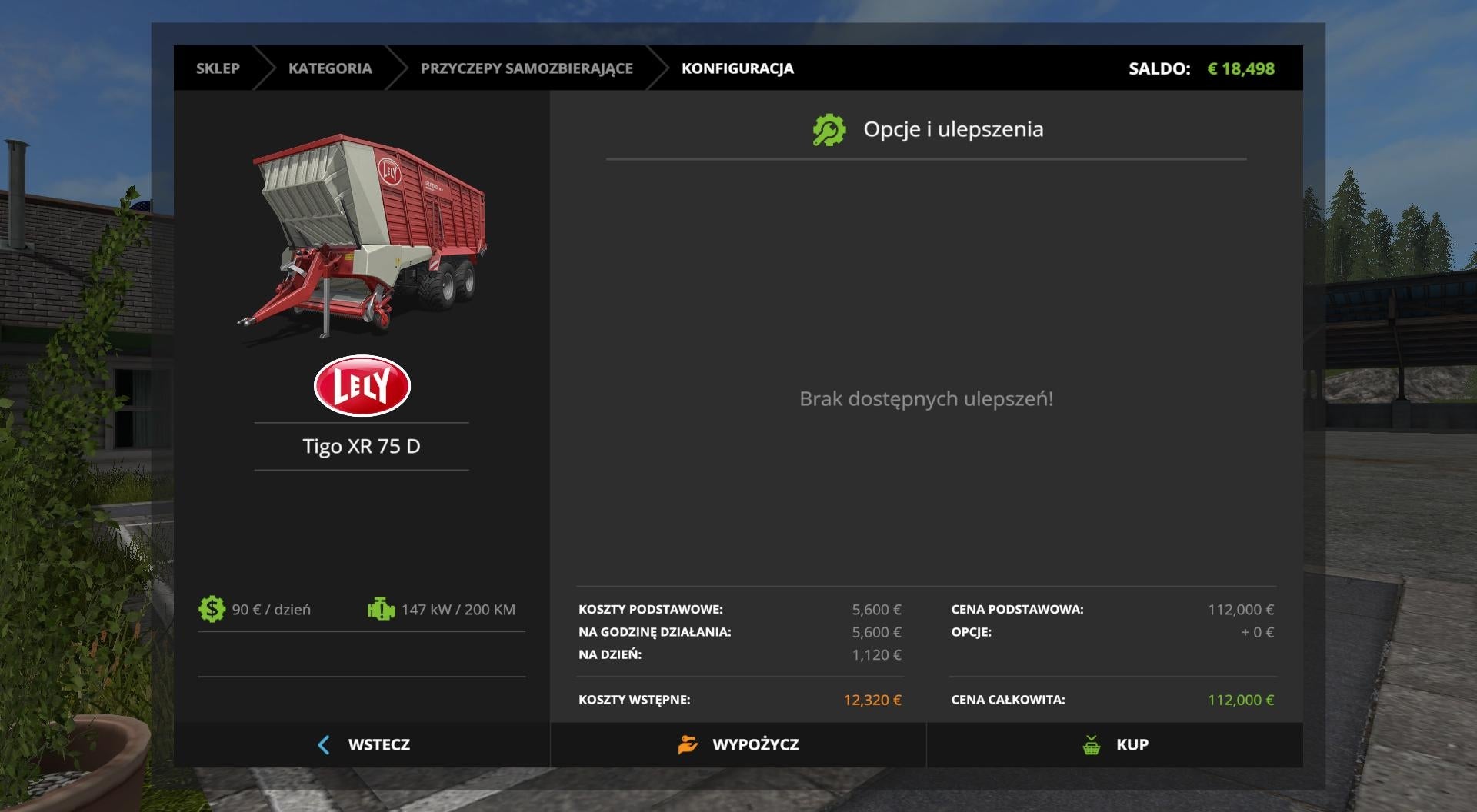Screen dimensions: 1477x812
Task: Click the CENA CAŁKOWITA label
Action: pos(1008,700)
